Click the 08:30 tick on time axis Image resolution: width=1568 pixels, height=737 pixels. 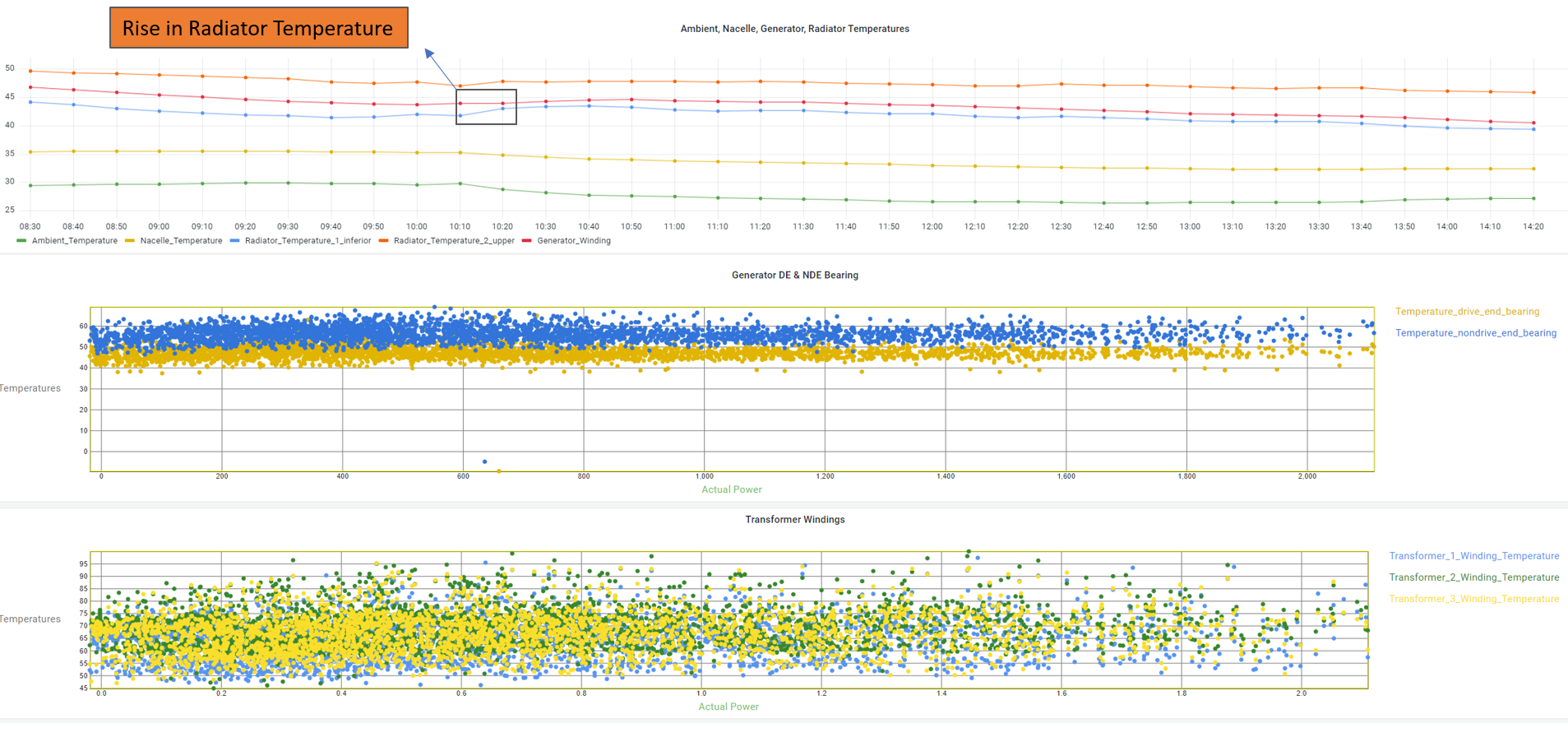(x=30, y=226)
